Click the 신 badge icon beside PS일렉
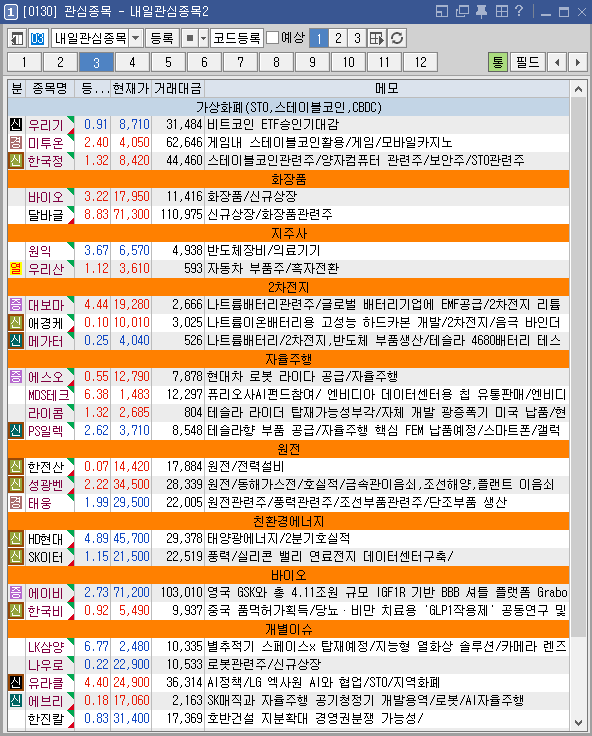This screenshot has width=592, height=736. coord(16,430)
